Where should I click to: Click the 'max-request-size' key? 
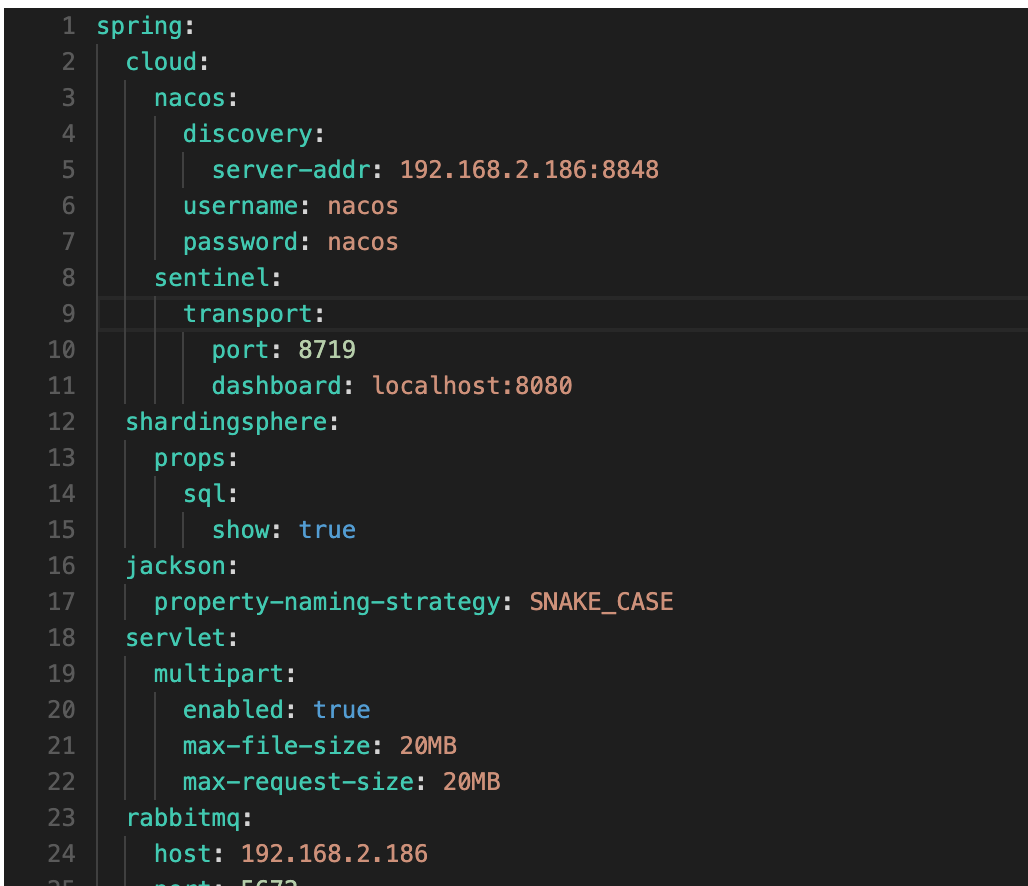click(298, 782)
